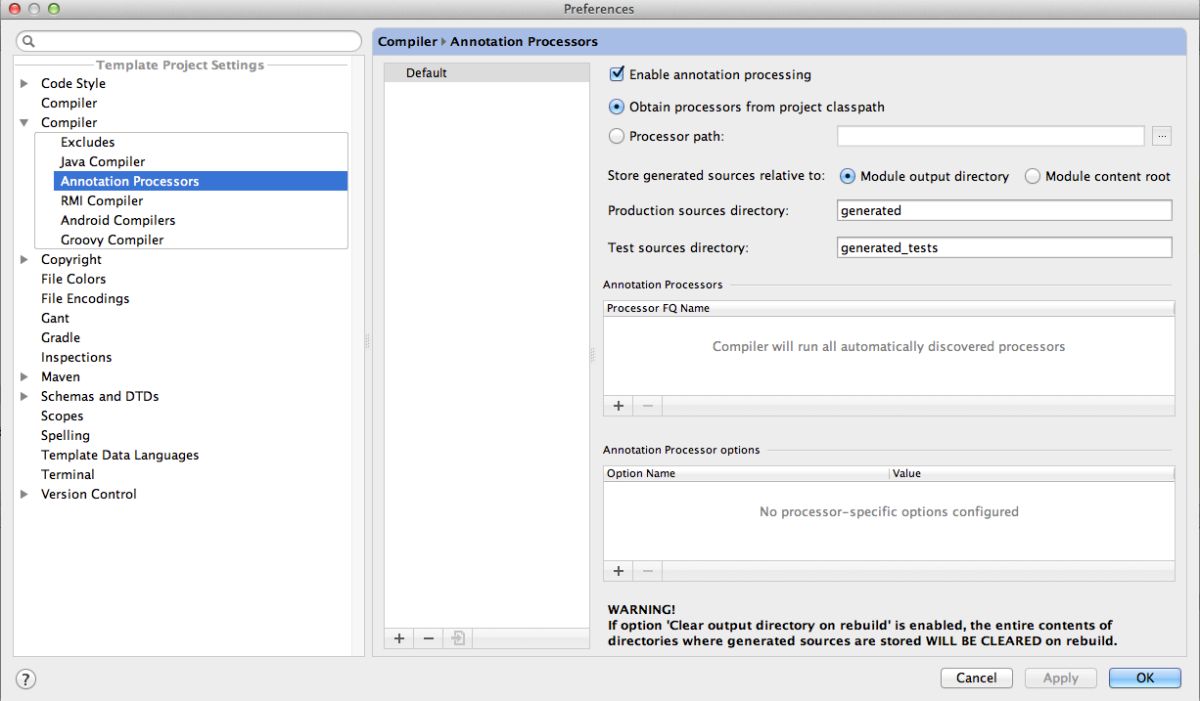This screenshot has width=1200, height=701.
Task: Open File Colors settings
Action: [x=73, y=279]
